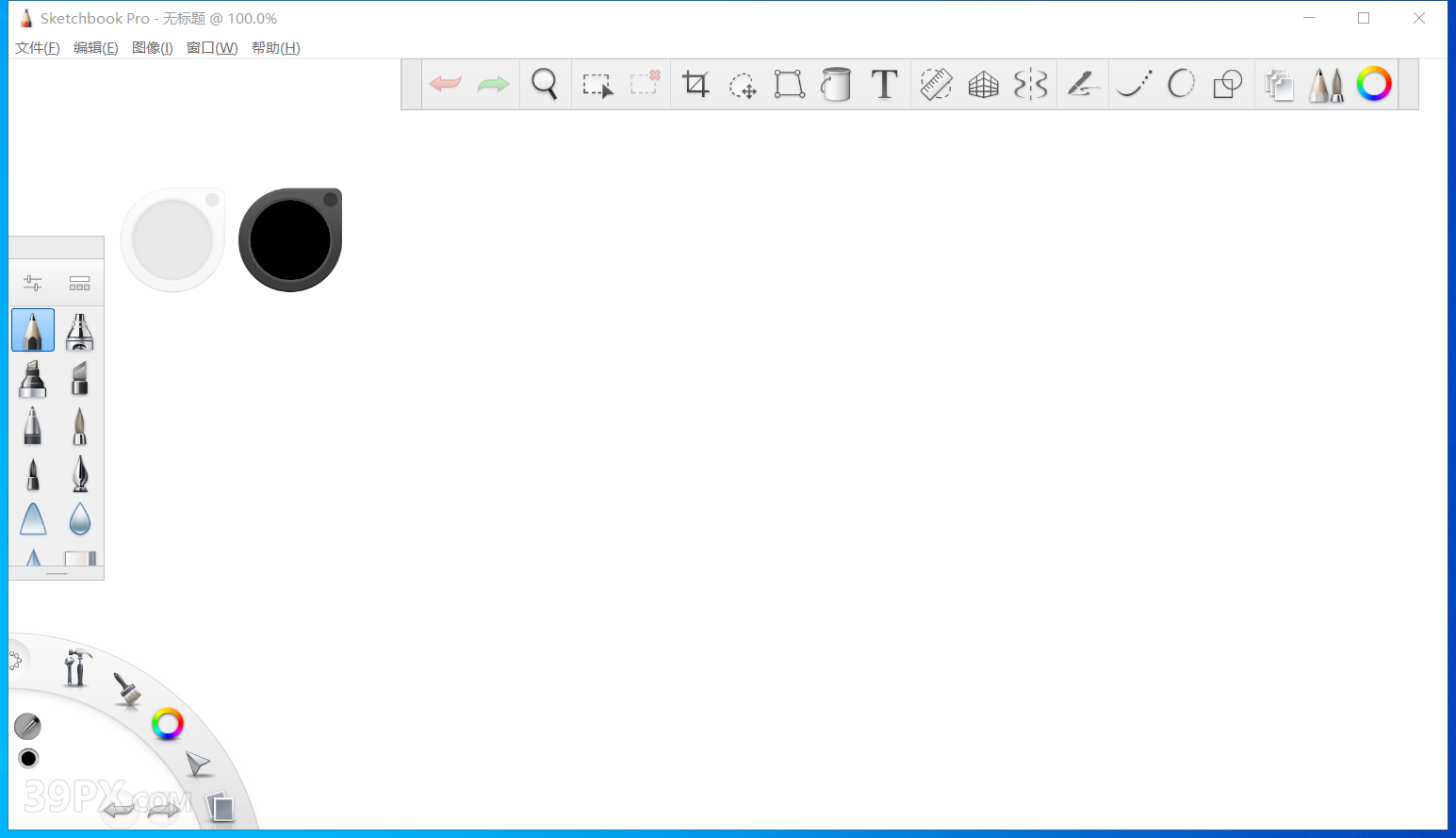Select the bristle Paintbrush in palette
Image resolution: width=1456 pixels, height=838 pixels.
click(80, 425)
